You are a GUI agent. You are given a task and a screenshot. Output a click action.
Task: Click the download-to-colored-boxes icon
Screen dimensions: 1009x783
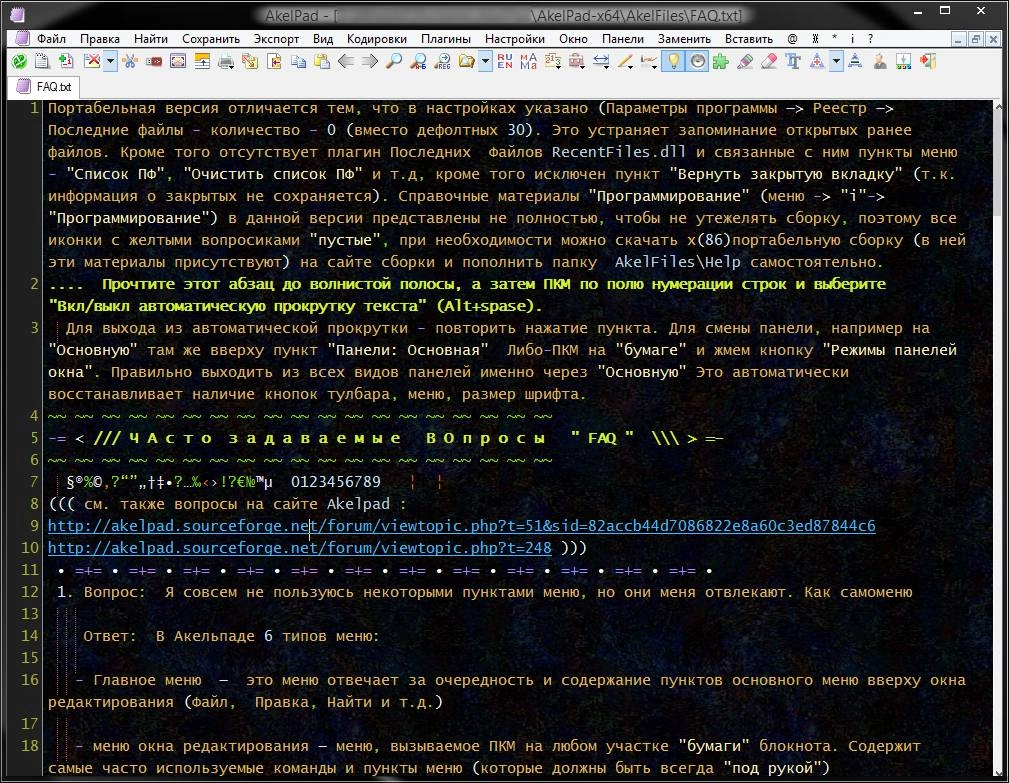click(903, 61)
